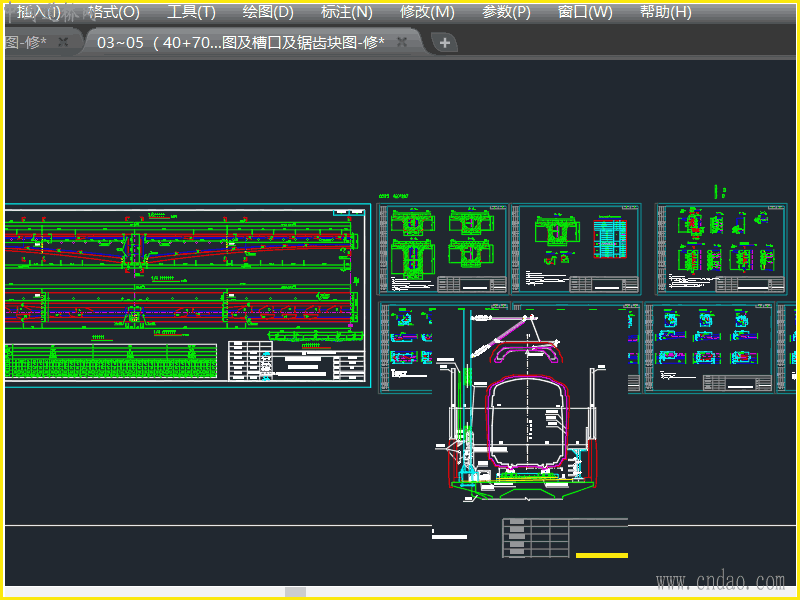The width and height of the screenshot is (800, 600).
Task: Click the plus icon for new tab
Action: click(445, 42)
